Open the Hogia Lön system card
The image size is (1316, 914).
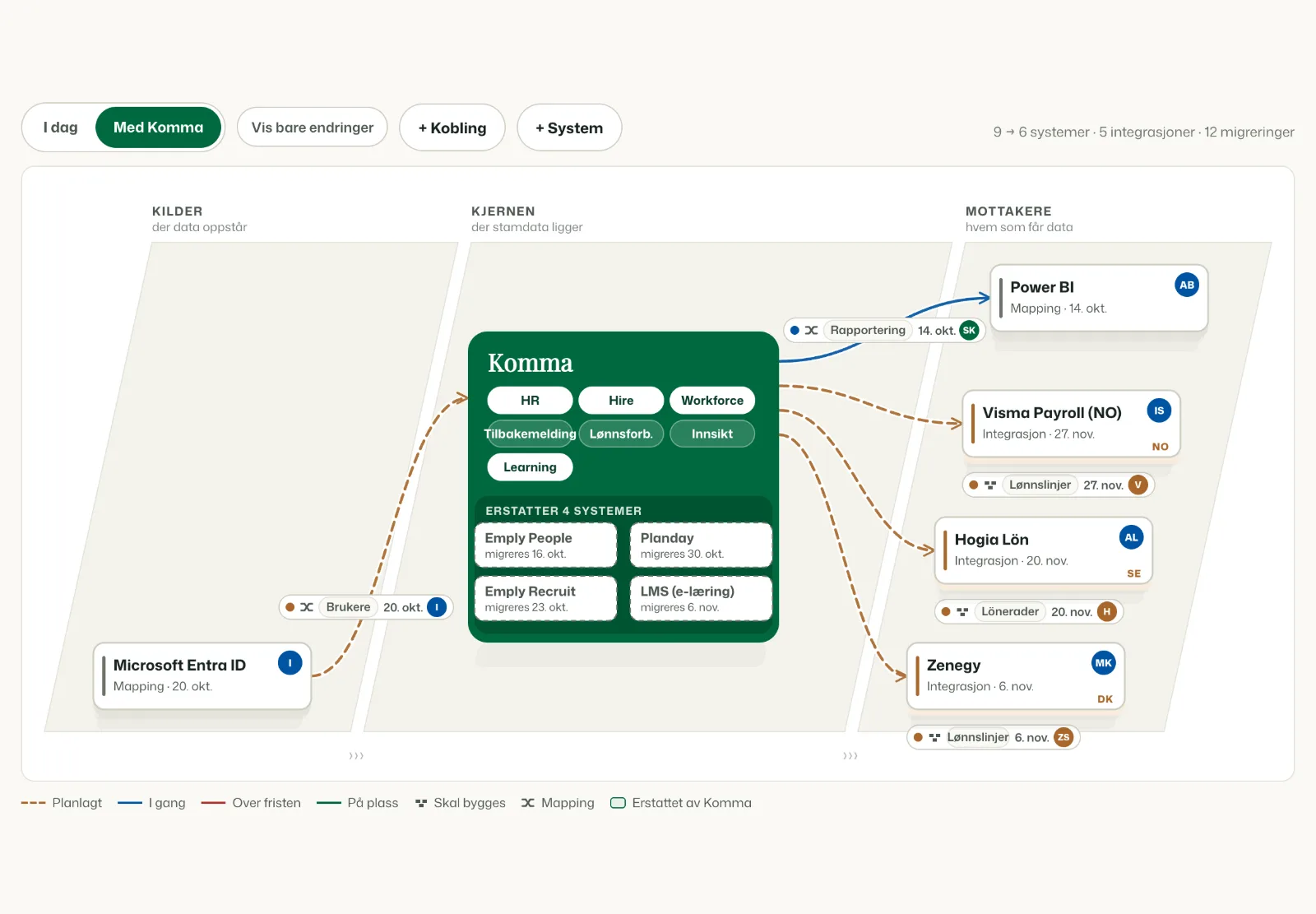(1043, 550)
